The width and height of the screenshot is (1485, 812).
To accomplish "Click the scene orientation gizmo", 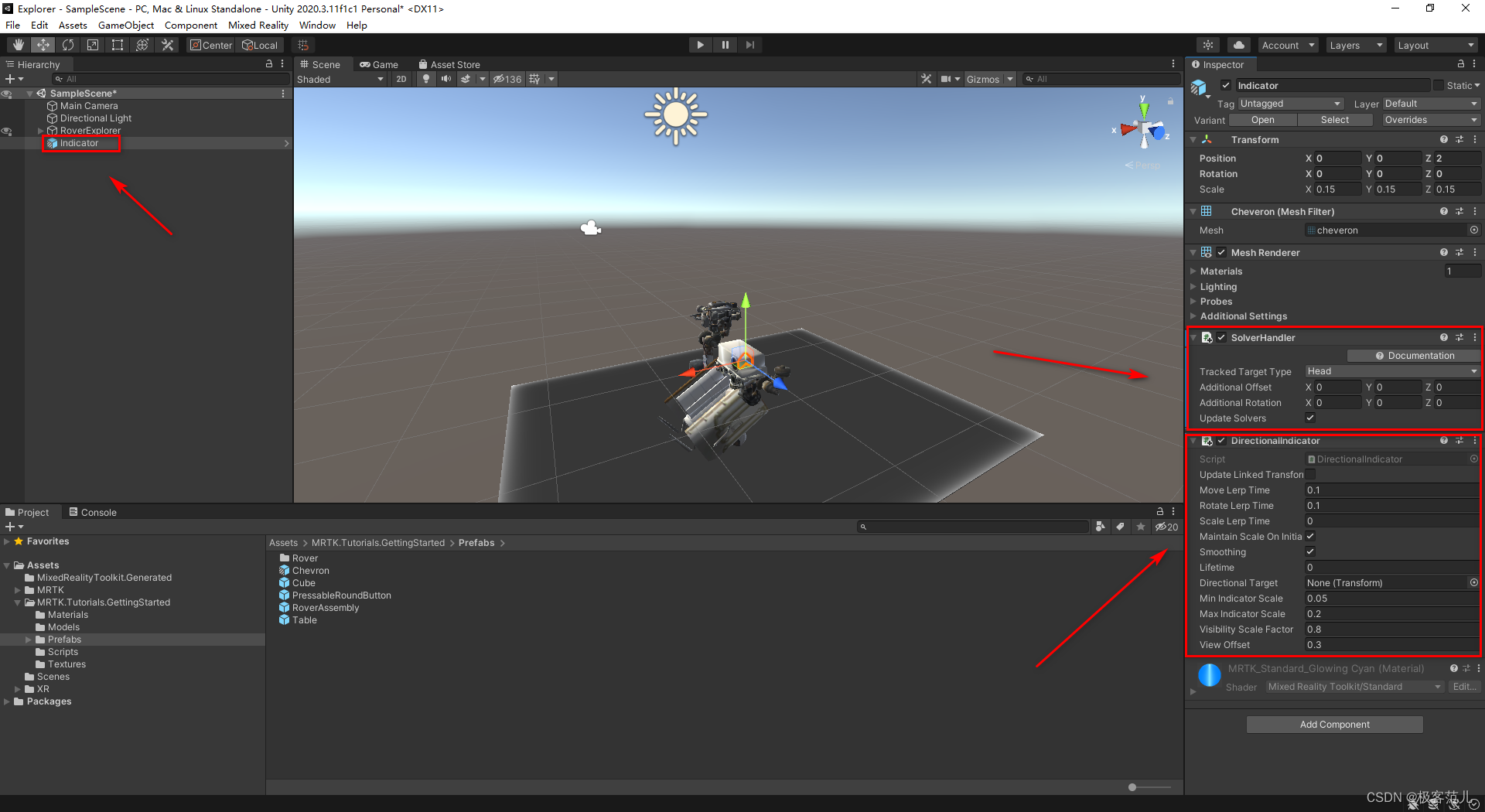I will coord(1145,128).
